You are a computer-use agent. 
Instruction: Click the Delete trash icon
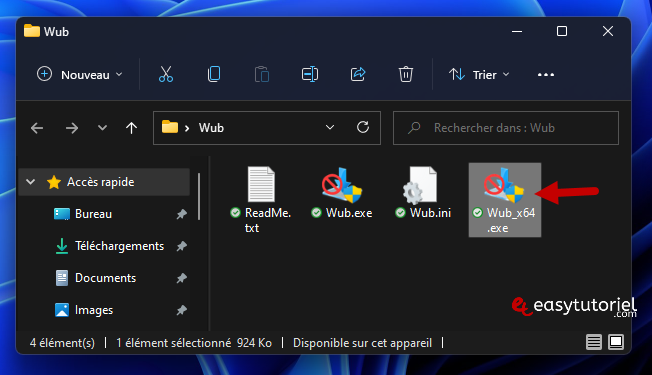(x=405, y=75)
